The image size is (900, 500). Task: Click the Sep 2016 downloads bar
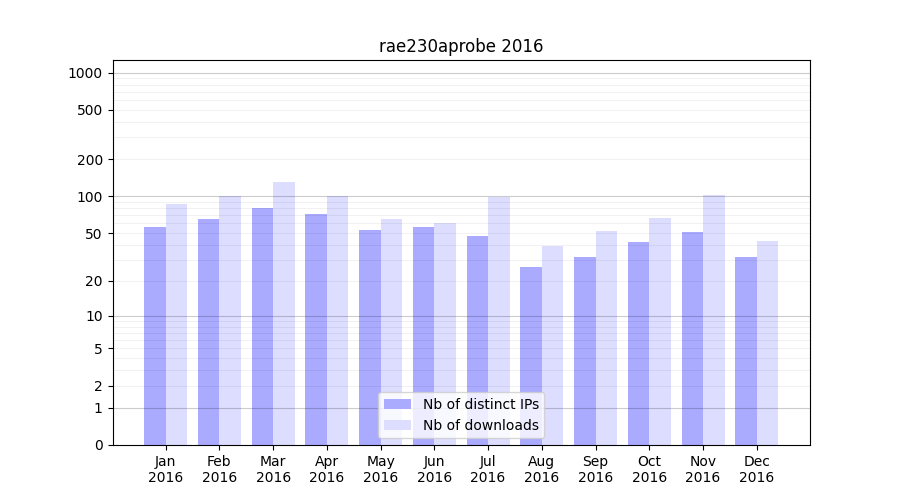(x=607, y=338)
